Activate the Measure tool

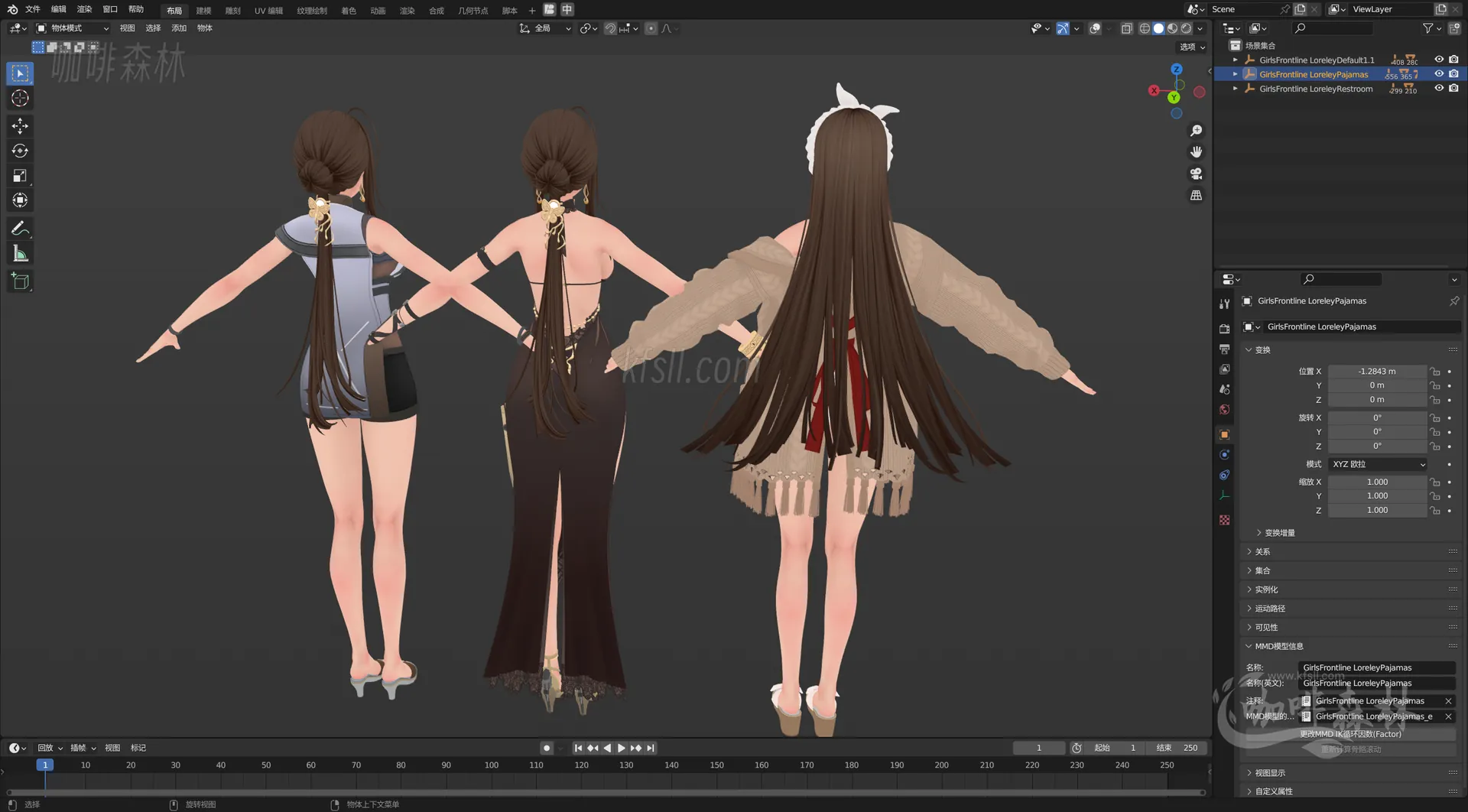point(20,252)
